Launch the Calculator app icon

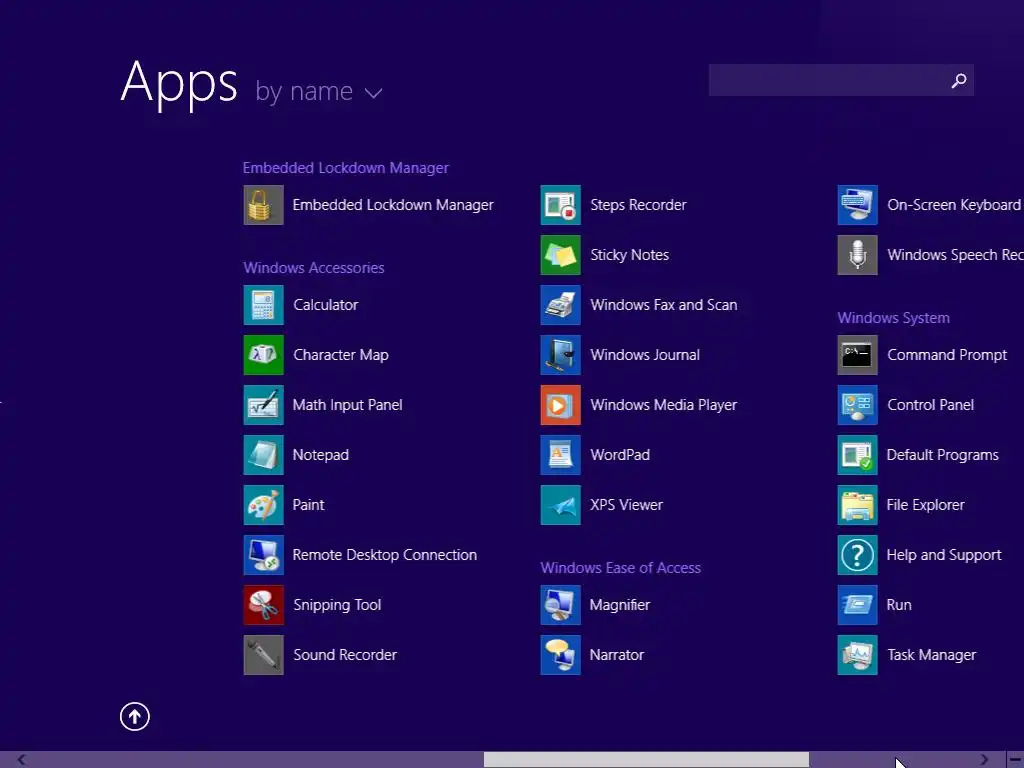click(x=263, y=305)
